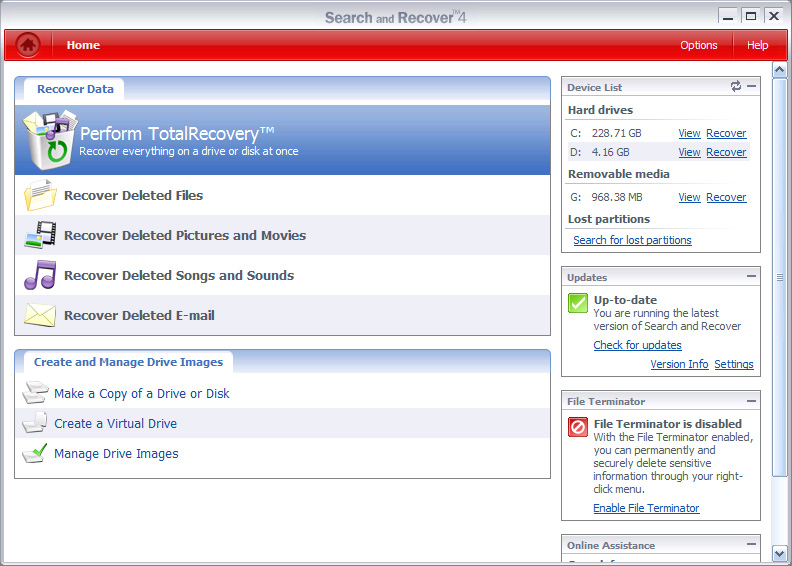The image size is (792, 566).
Task: View drive C: contents
Action: [689, 133]
